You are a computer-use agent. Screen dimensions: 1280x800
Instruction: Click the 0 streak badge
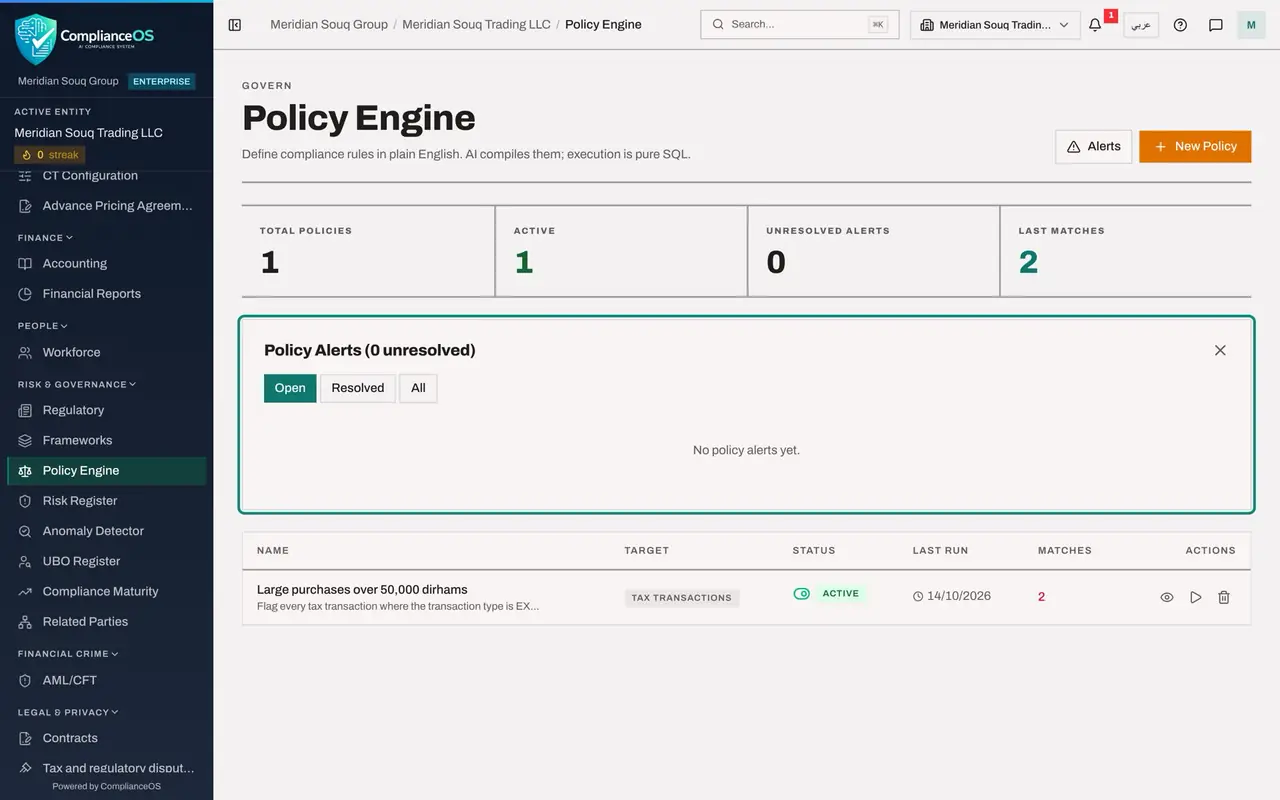(x=50, y=155)
